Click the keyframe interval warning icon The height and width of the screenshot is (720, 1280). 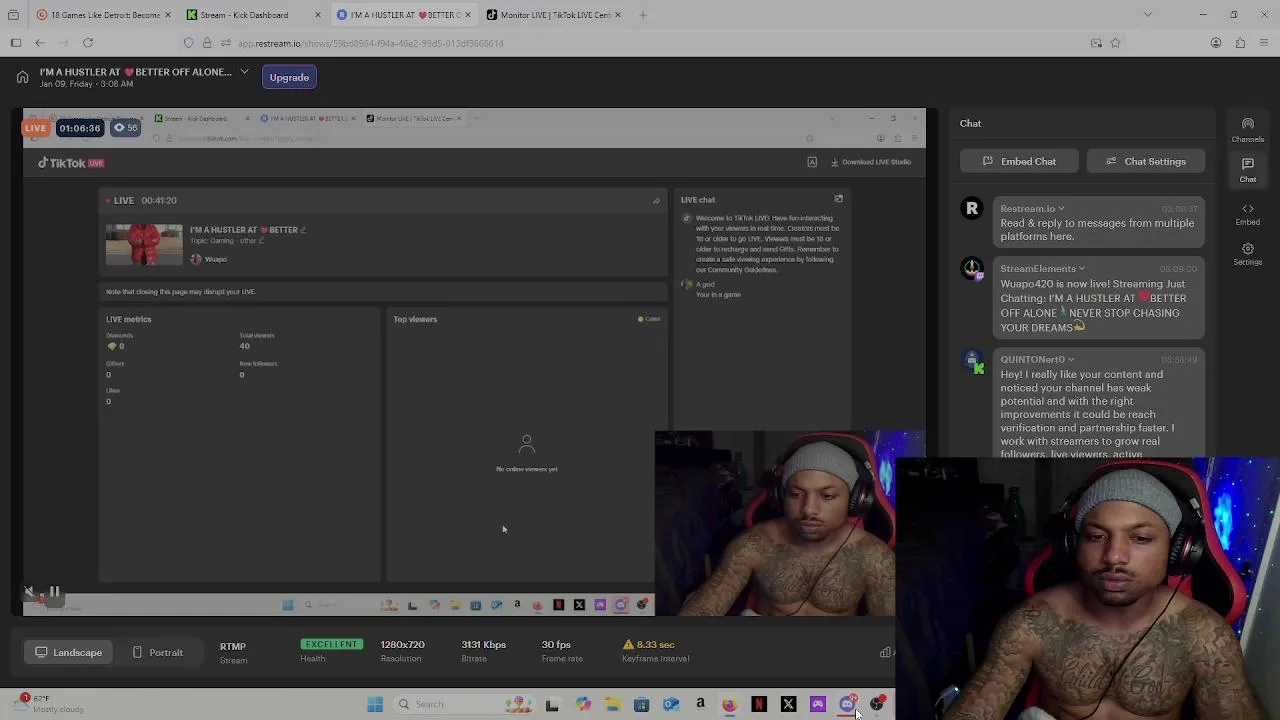(628, 645)
